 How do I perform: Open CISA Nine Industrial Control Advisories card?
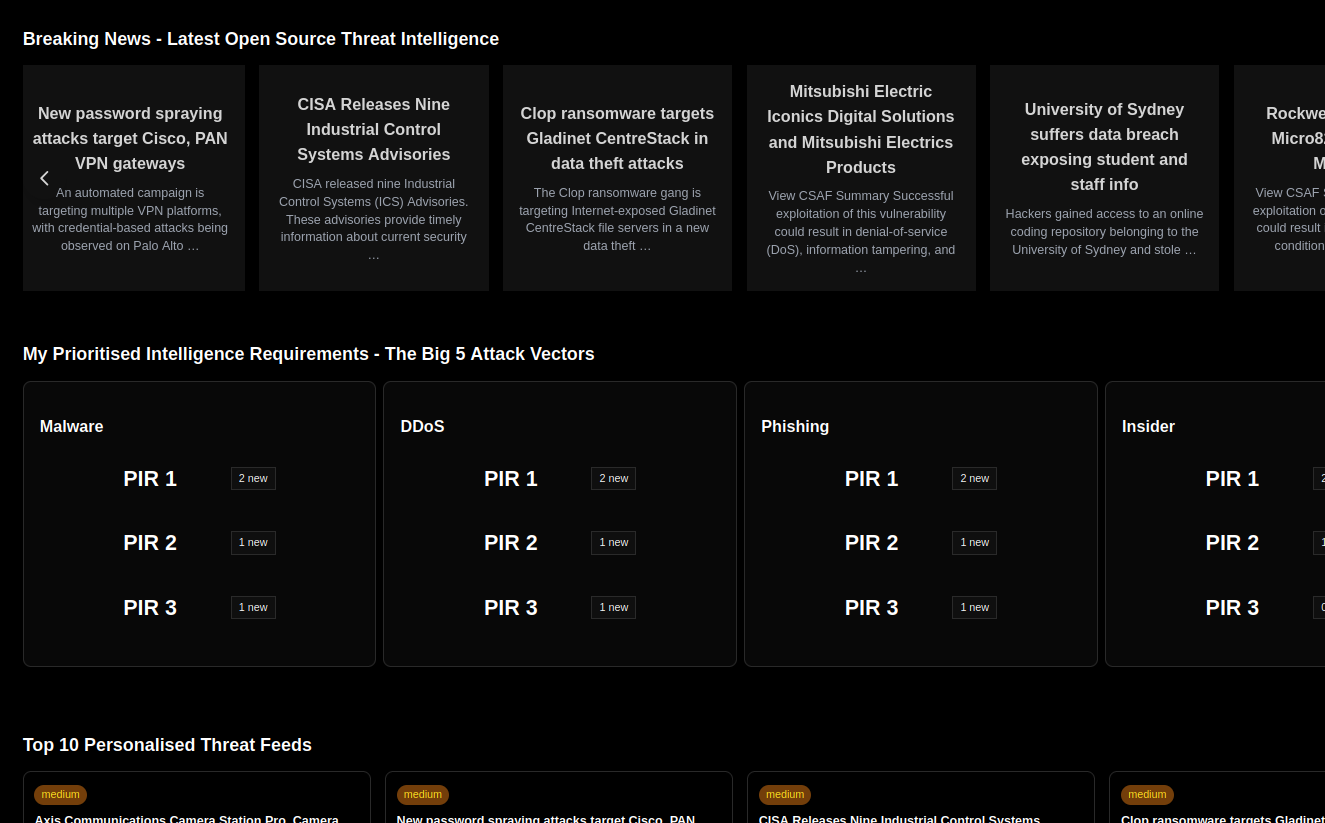coord(373,129)
